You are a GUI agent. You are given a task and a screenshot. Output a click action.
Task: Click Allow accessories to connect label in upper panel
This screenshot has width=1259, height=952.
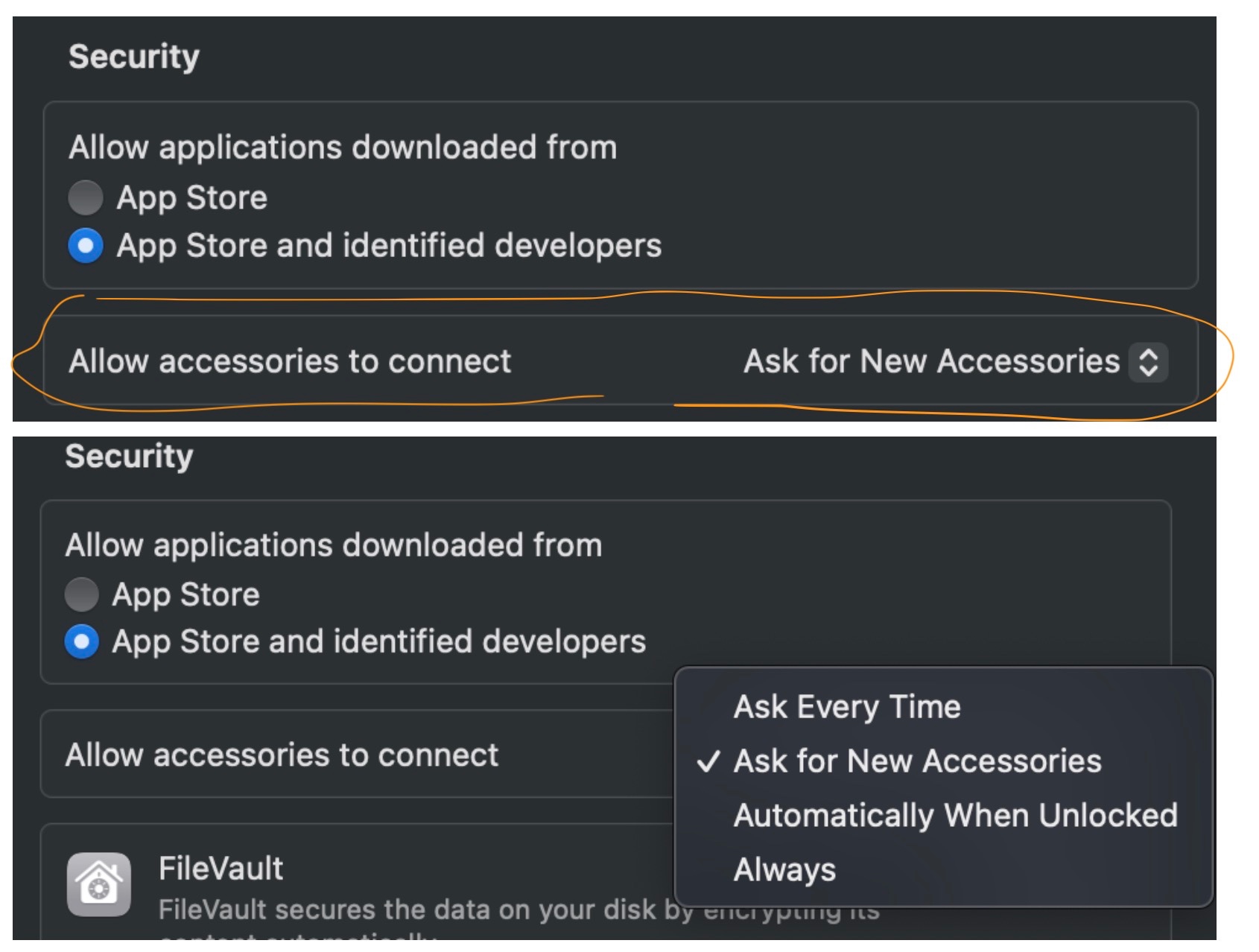[x=290, y=362]
